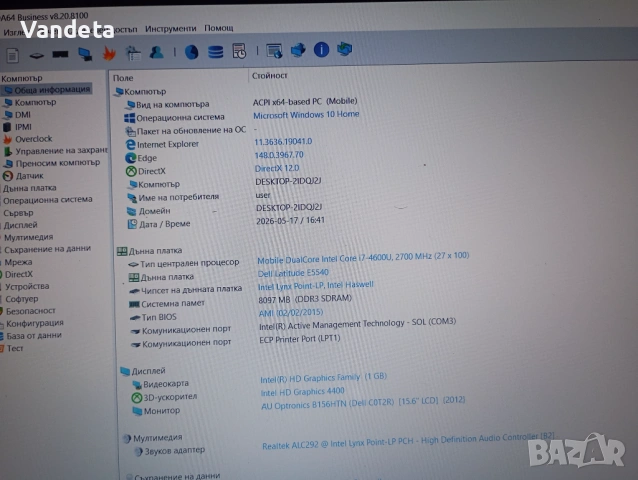The image size is (638, 480).
Task: Select Преносим компютър tree item
Action: tap(52, 163)
